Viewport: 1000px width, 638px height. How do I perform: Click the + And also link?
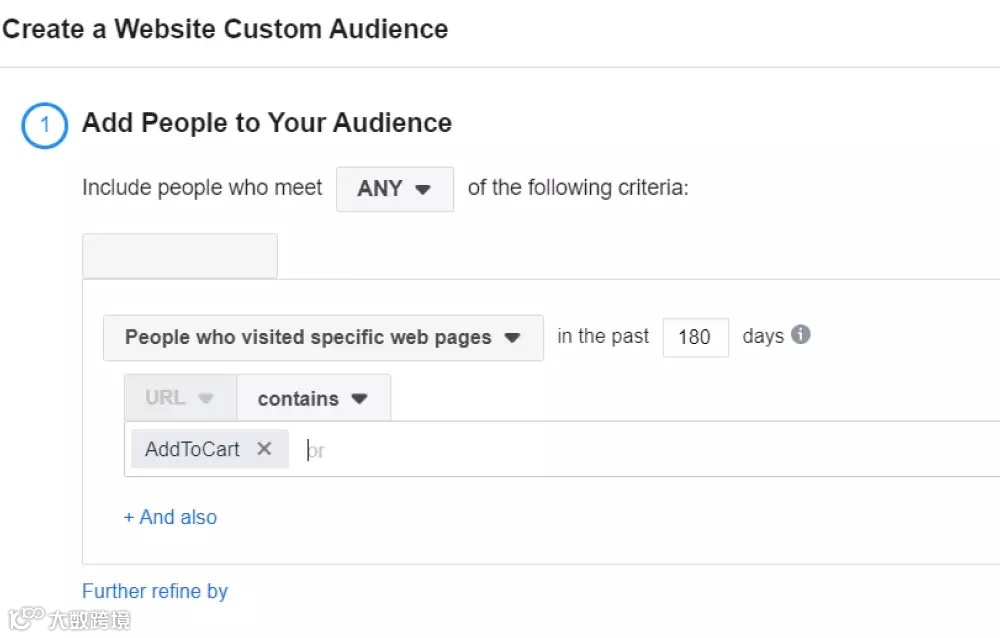point(170,517)
